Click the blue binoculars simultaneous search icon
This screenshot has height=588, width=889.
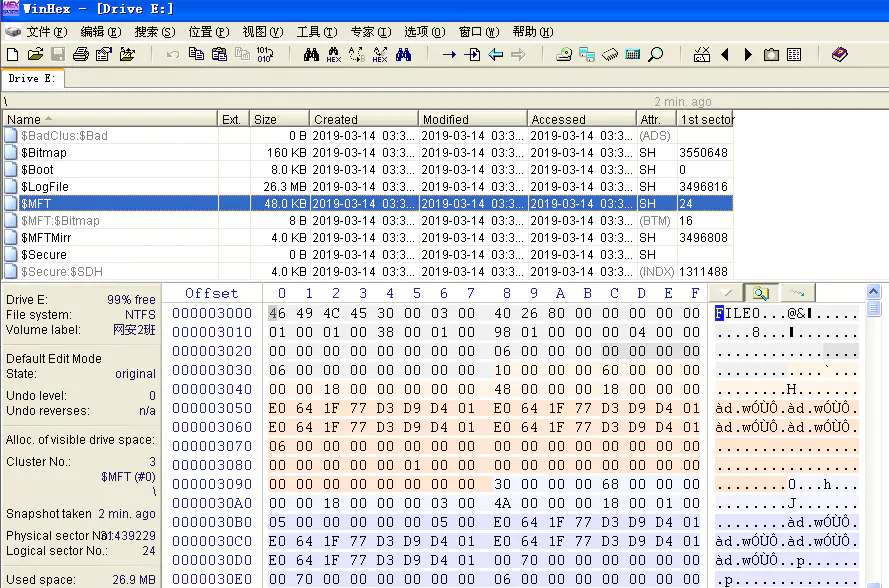tap(403, 54)
